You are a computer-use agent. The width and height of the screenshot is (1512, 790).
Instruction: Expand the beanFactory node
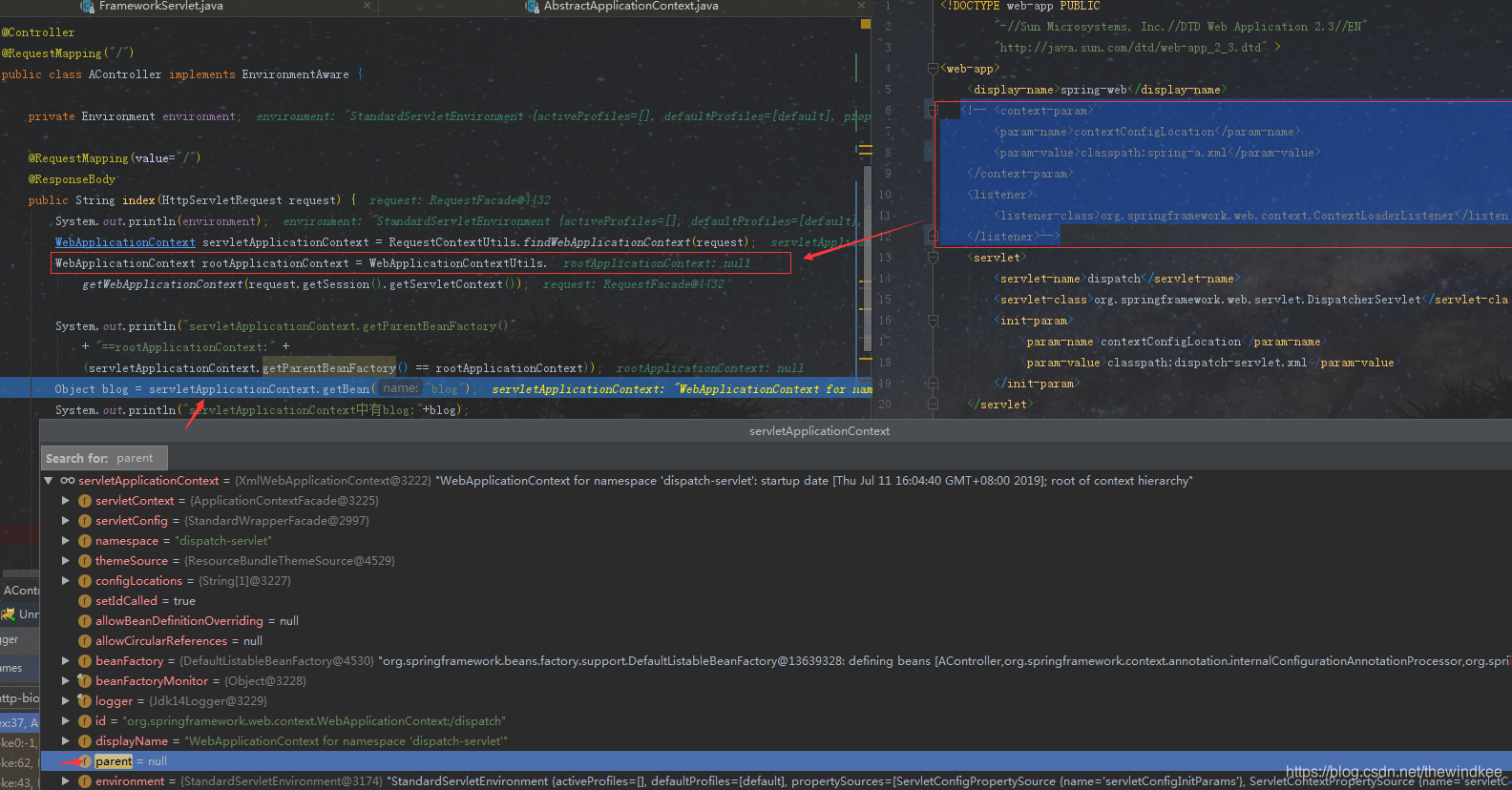coord(66,661)
